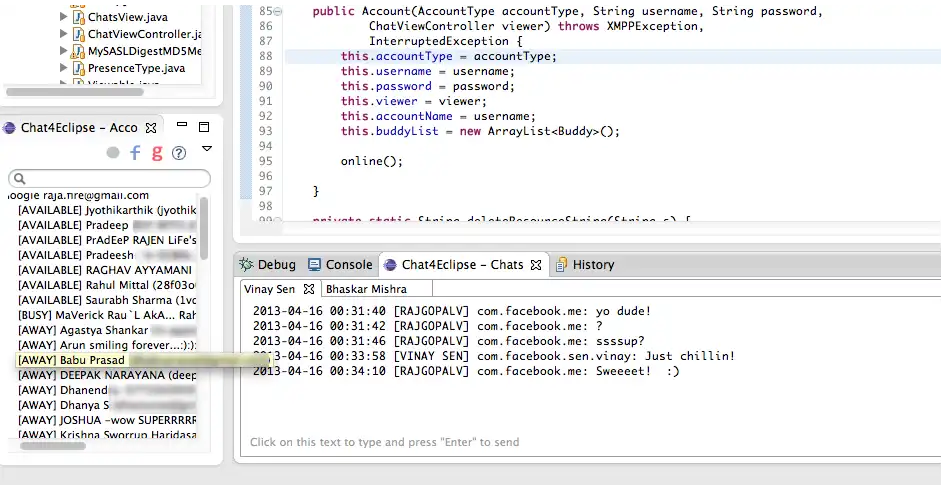
Task: Select AWAY Dhanend buddy entry
Action: coord(107,390)
